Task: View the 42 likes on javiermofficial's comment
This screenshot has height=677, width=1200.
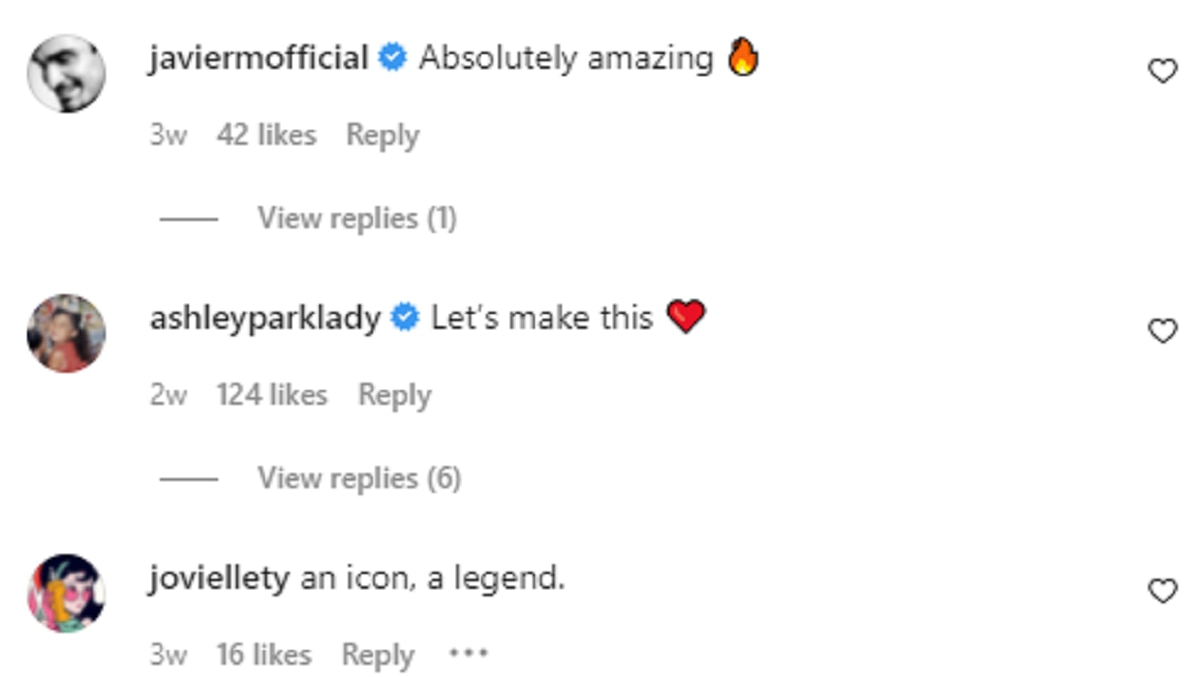Action: [266, 135]
